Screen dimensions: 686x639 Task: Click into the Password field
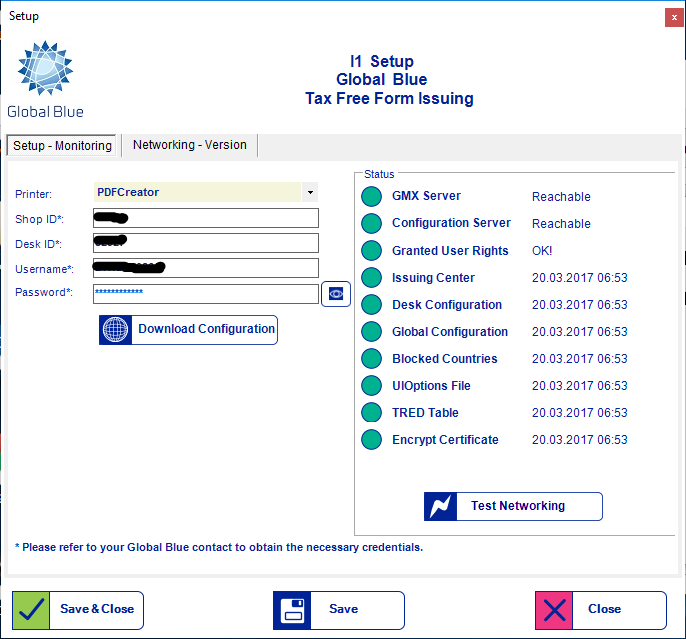point(205,294)
